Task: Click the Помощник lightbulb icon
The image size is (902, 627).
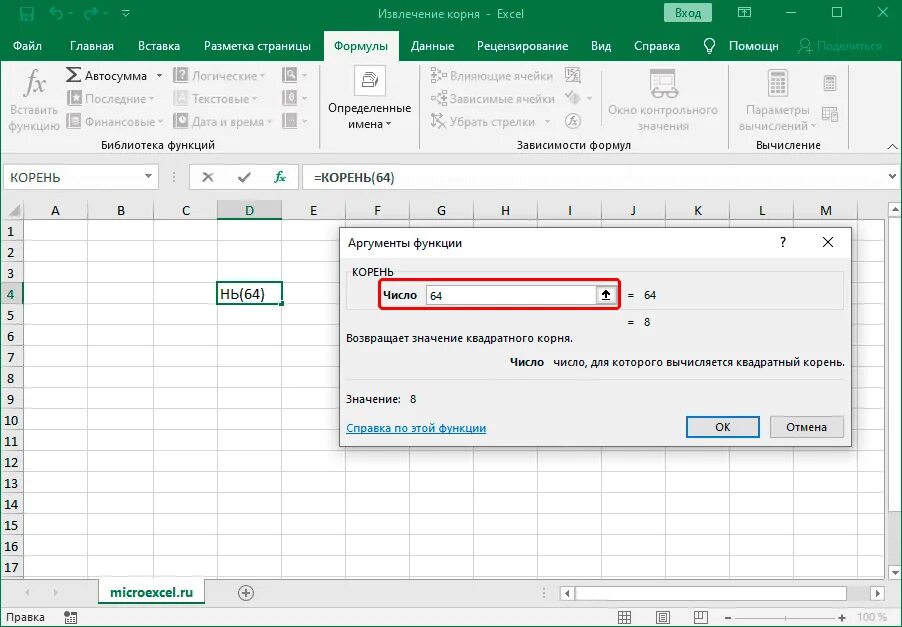Action: coord(710,45)
